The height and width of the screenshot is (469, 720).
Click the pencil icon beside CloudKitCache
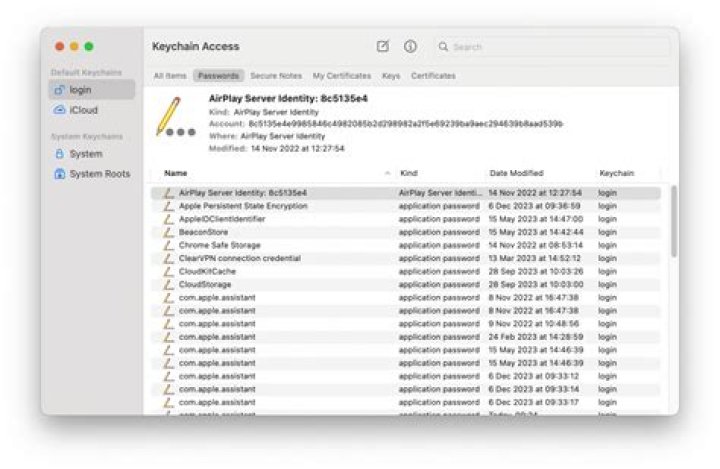(x=169, y=271)
